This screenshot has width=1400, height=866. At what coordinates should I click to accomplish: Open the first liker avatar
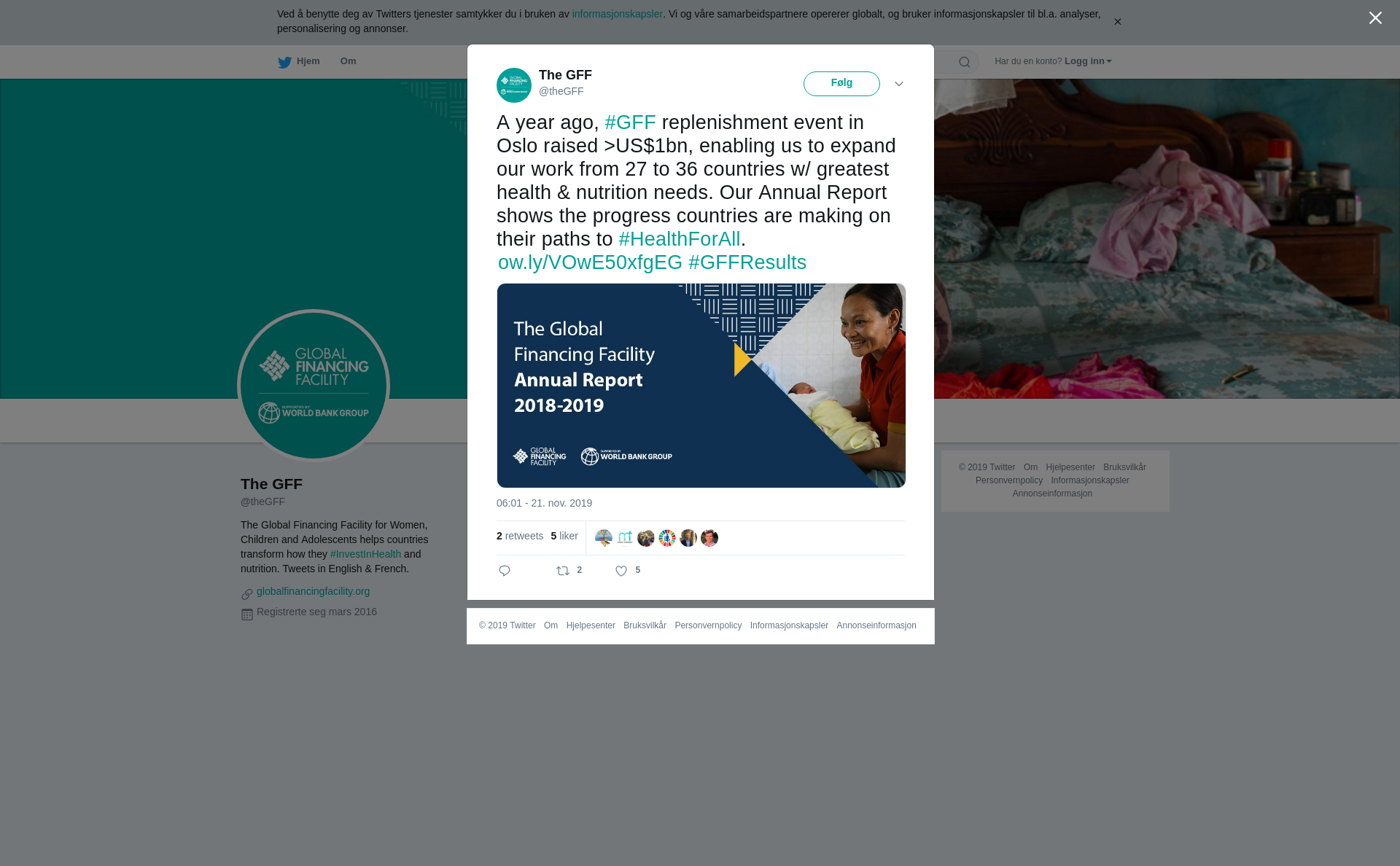604,538
